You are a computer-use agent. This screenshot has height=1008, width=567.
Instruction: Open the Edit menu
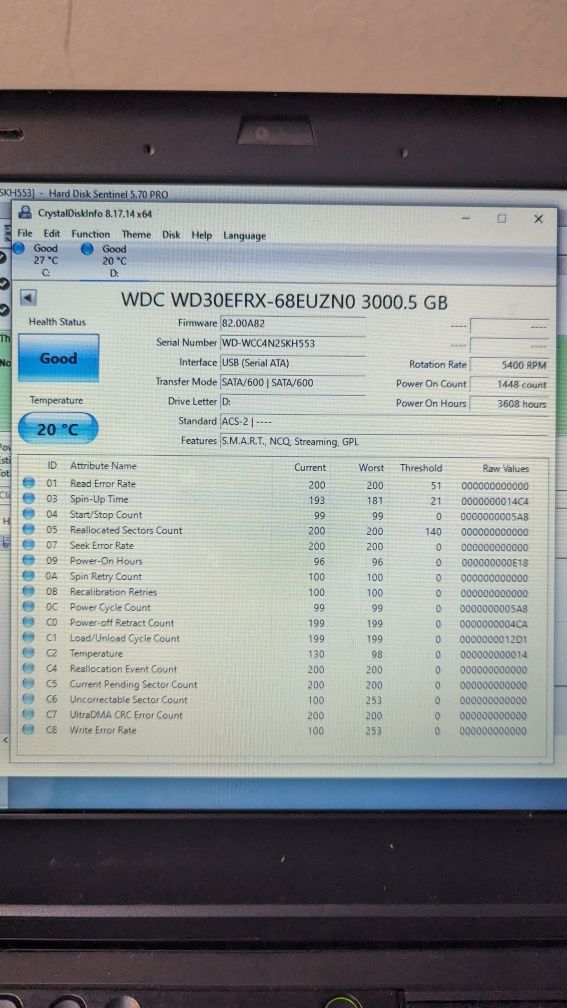[x=52, y=234]
